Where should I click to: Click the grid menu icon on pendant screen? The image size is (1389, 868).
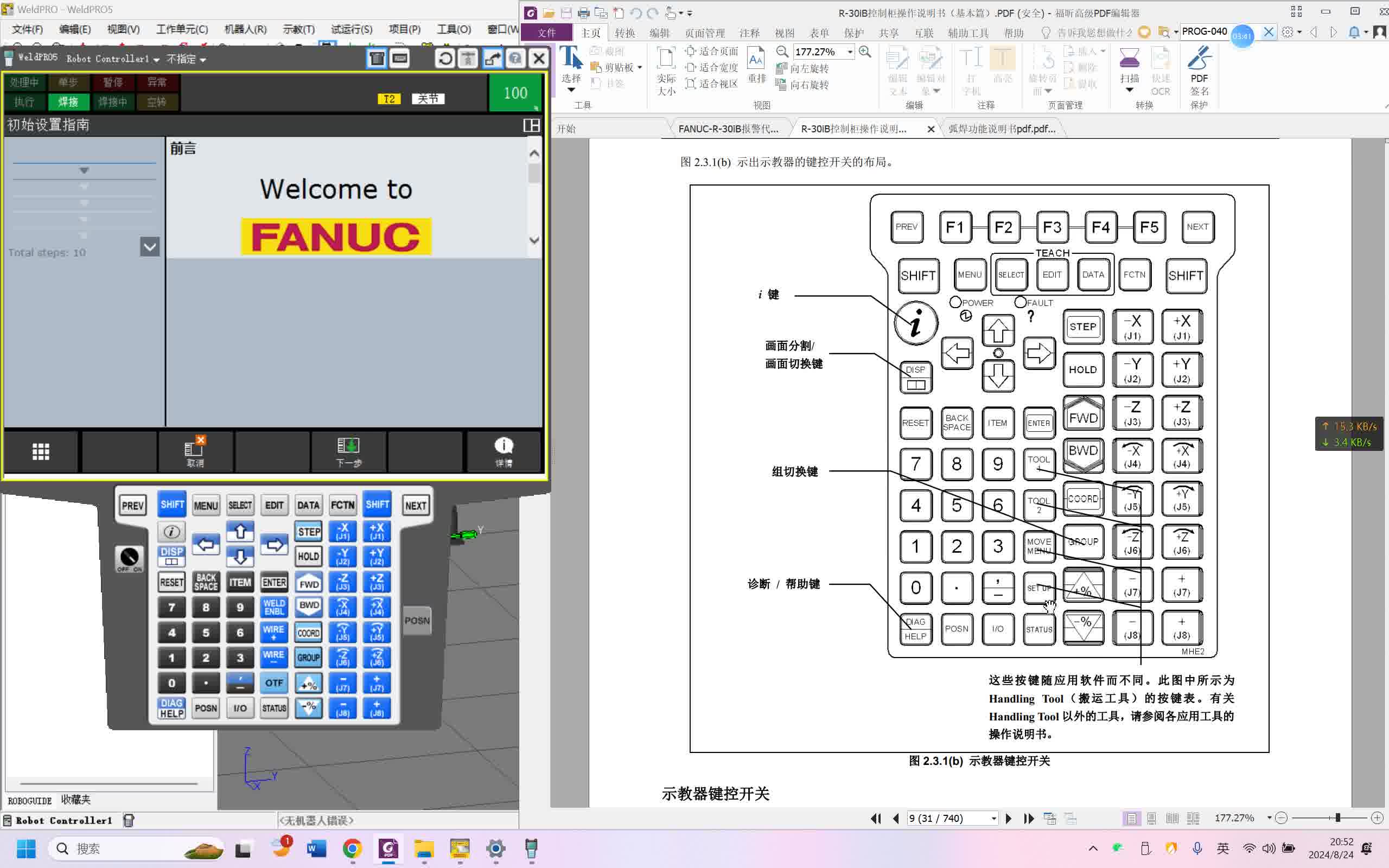coord(40,452)
